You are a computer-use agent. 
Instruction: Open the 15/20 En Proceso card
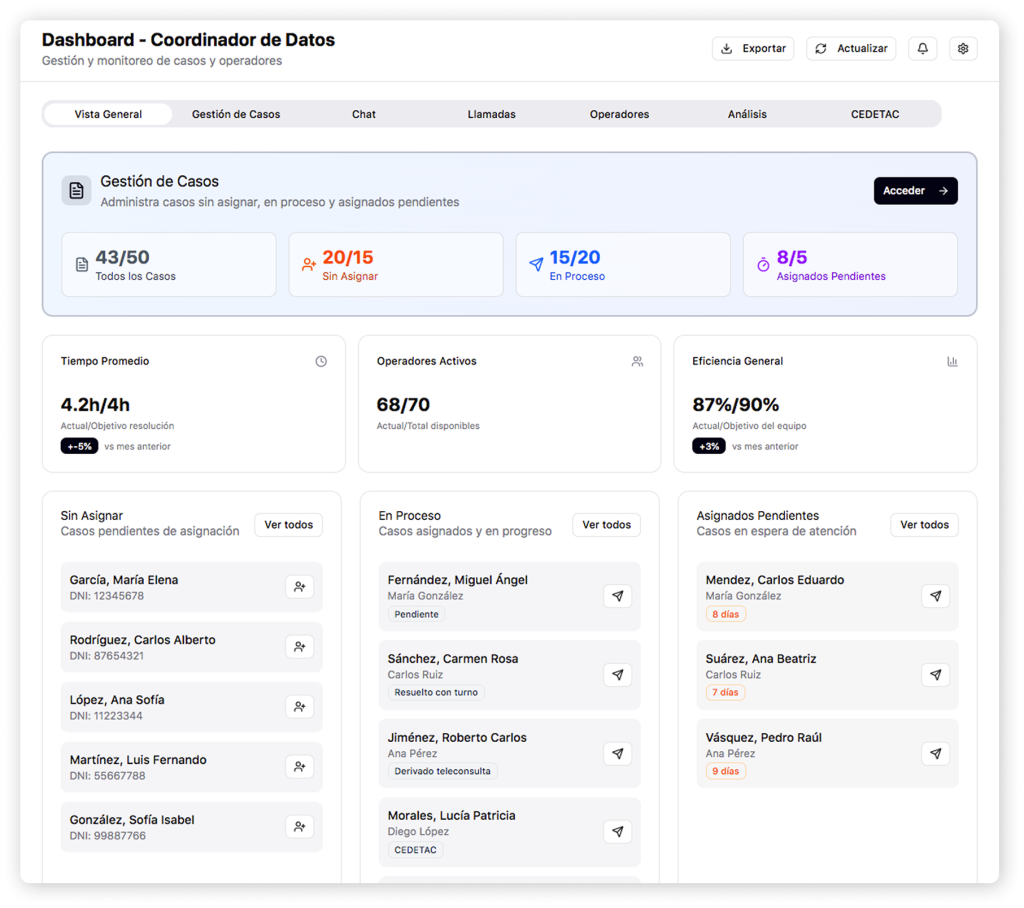point(623,265)
